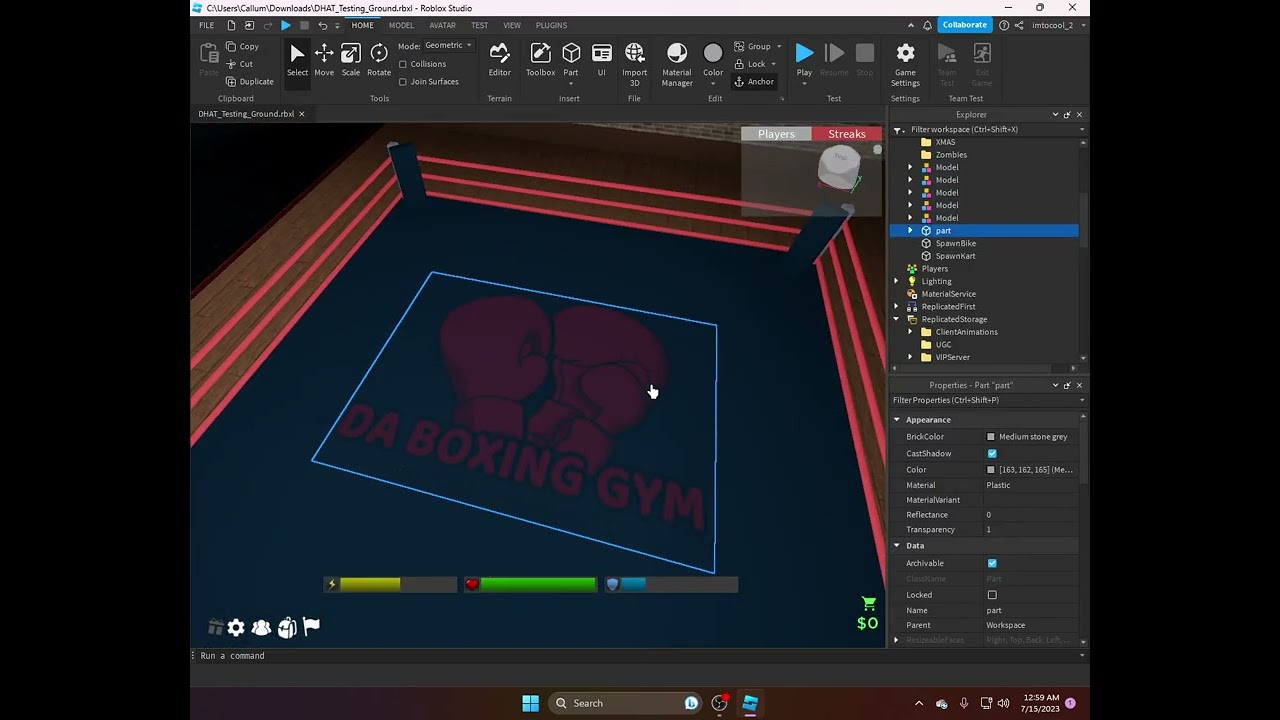Click the Roblox Studio taskbar icon
The image size is (1280, 720).
[x=750, y=703]
